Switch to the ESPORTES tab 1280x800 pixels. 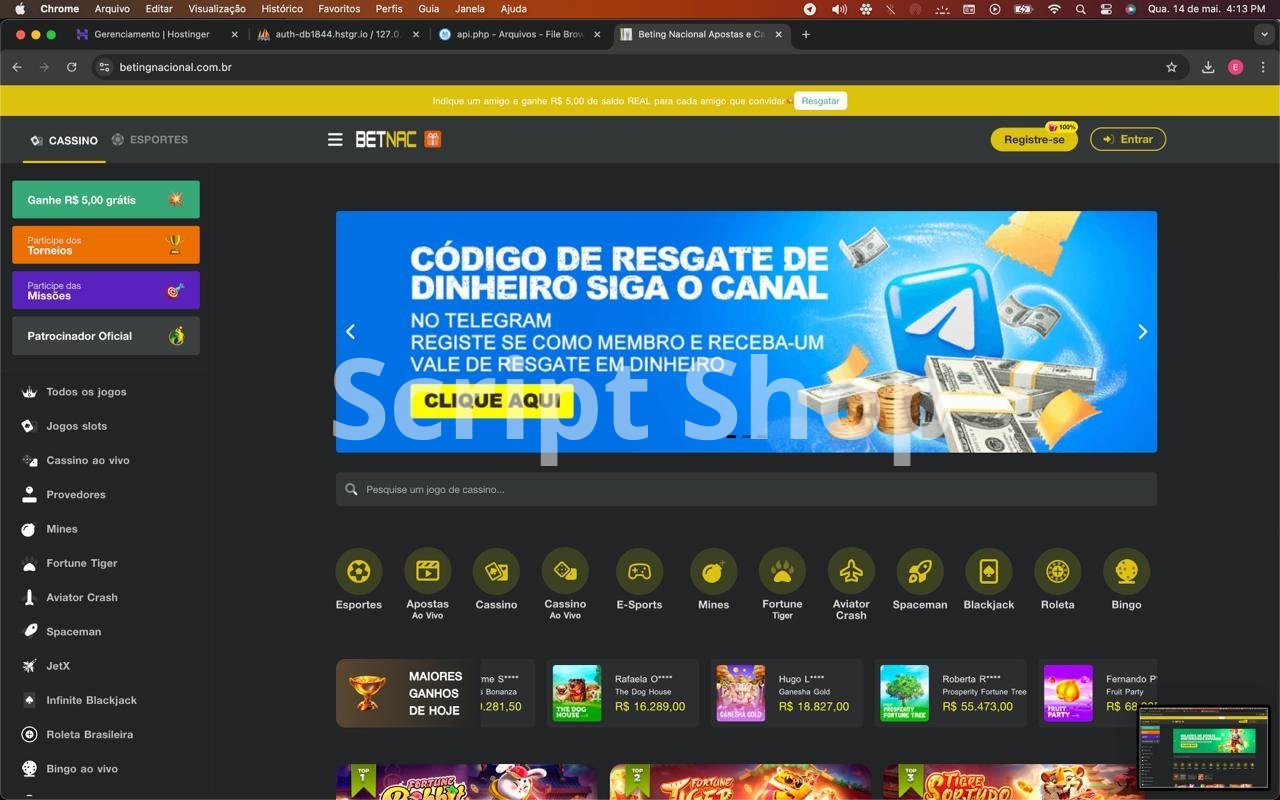pos(150,140)
